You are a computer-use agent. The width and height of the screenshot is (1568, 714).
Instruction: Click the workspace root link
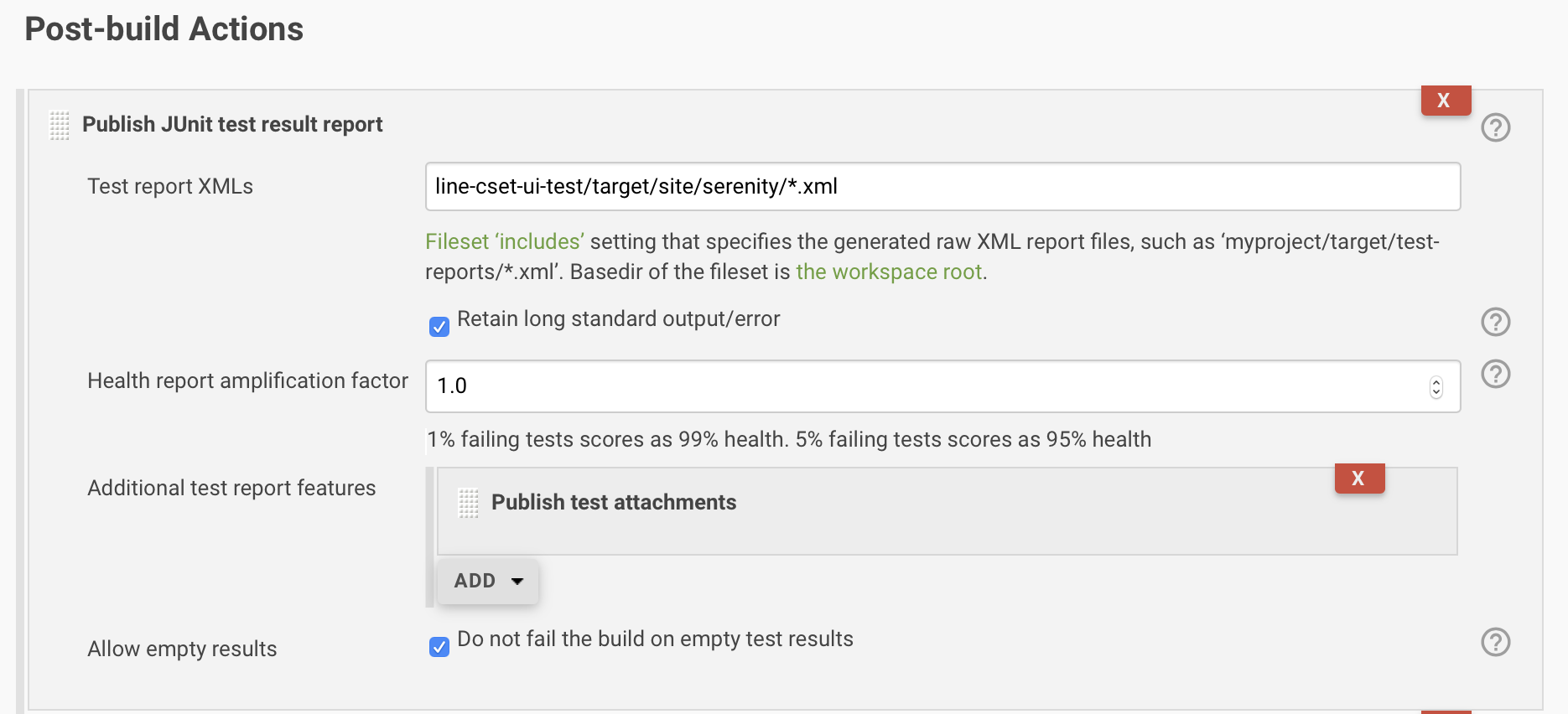click(889, 272)
